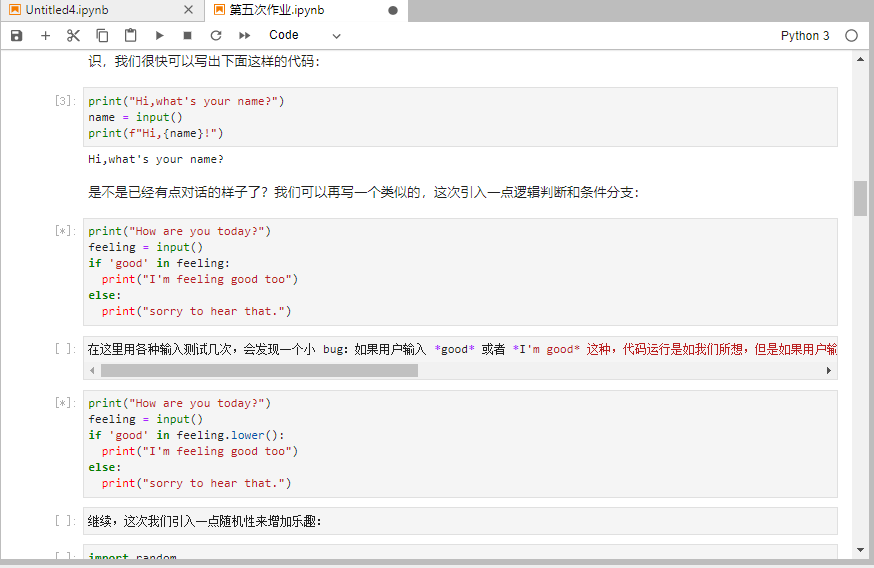Image resolution: width=874 pixels, height=568 pixels.
Task: Click the Python 3 kernel name
Action: tap(804, 36)
